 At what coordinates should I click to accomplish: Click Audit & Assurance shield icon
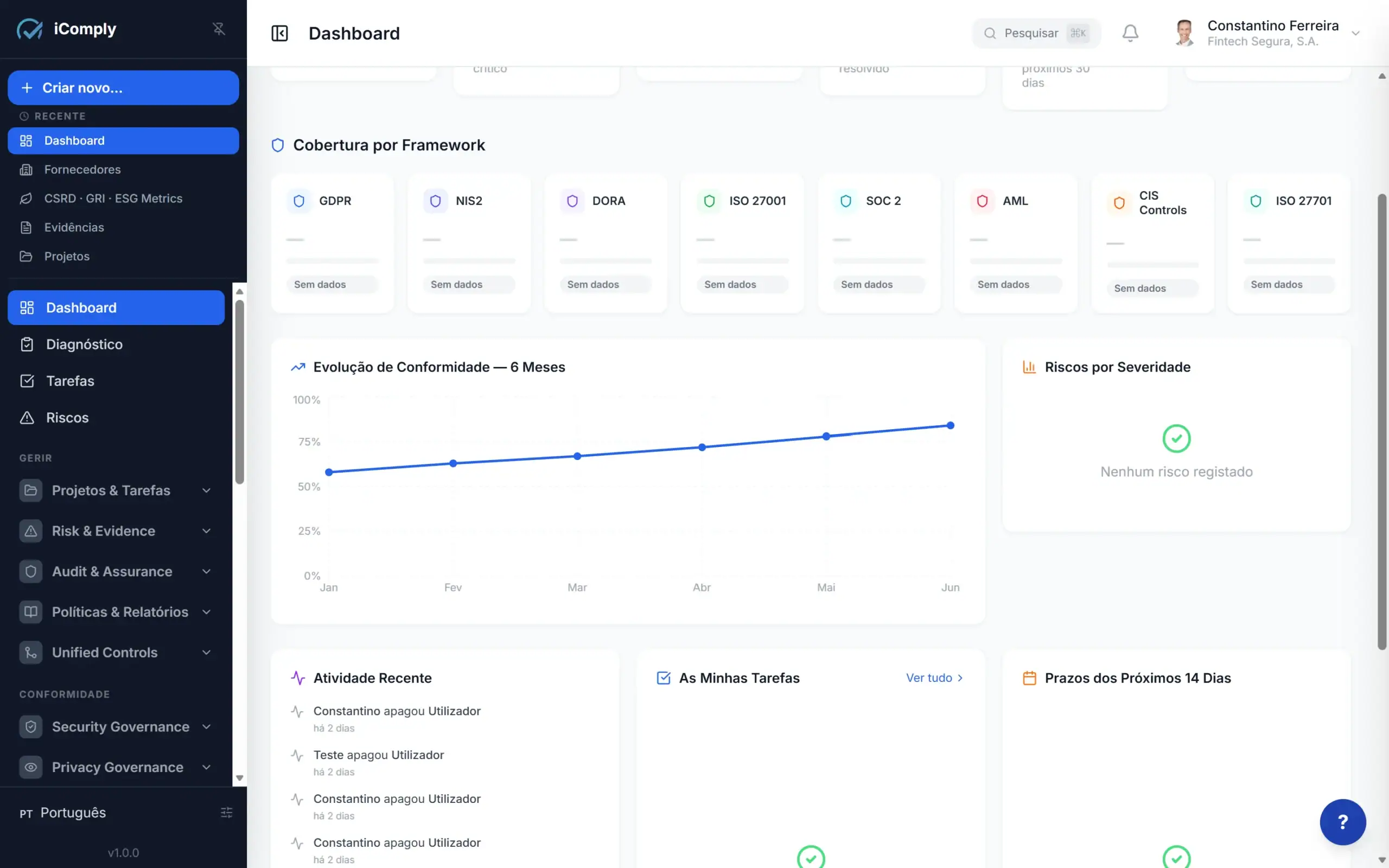point(31,572)
